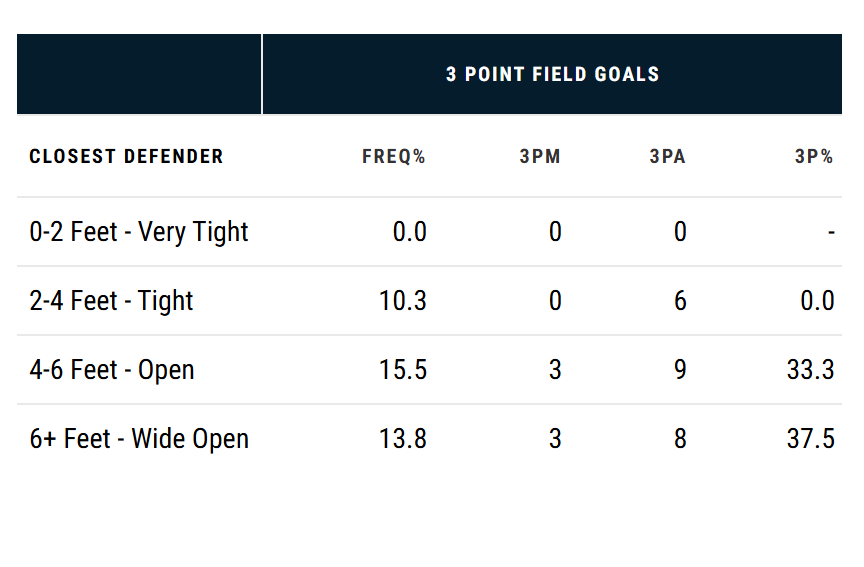Click the 37.5 three-point percentage

(x=810, y=439)
